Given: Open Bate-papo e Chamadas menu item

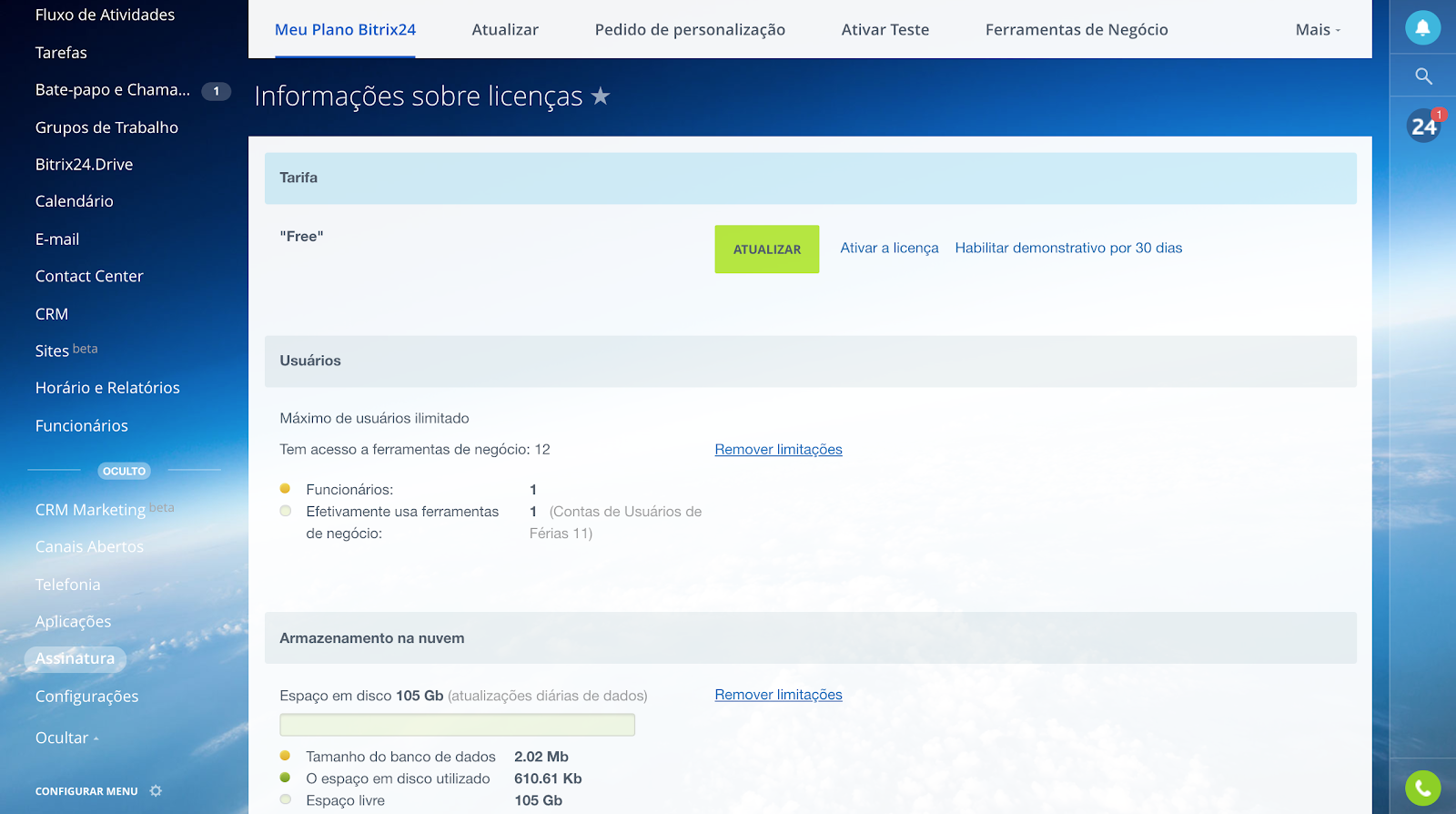Looking at the screenshot, I should [x=113, y=89].
